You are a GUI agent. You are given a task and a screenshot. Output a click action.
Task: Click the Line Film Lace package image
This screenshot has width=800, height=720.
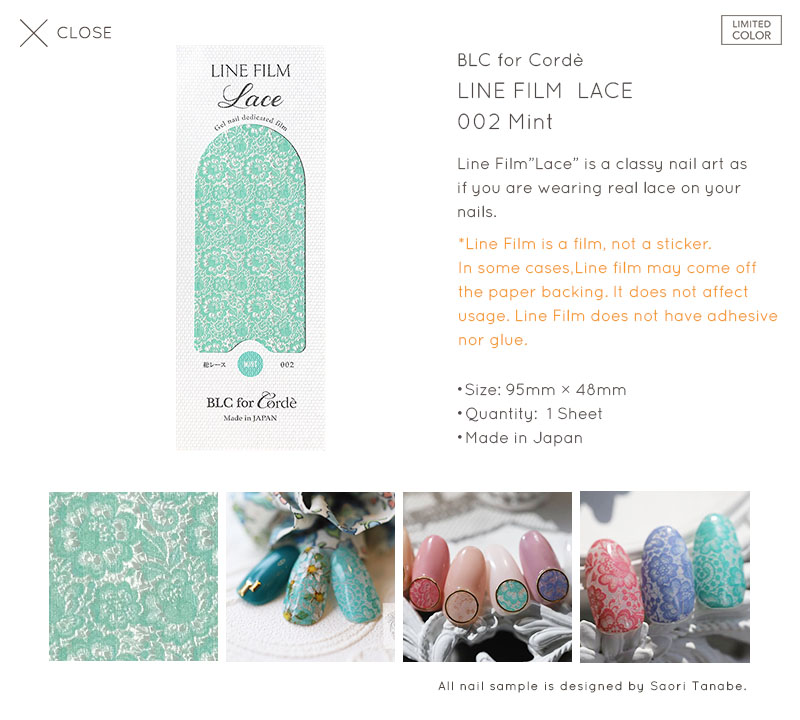click(x=251, y=247)
